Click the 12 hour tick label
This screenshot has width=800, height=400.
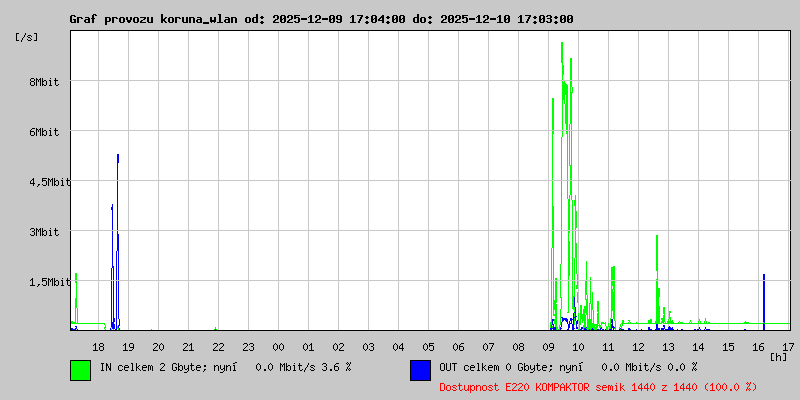pyautogui.click(x=638, y=347)
